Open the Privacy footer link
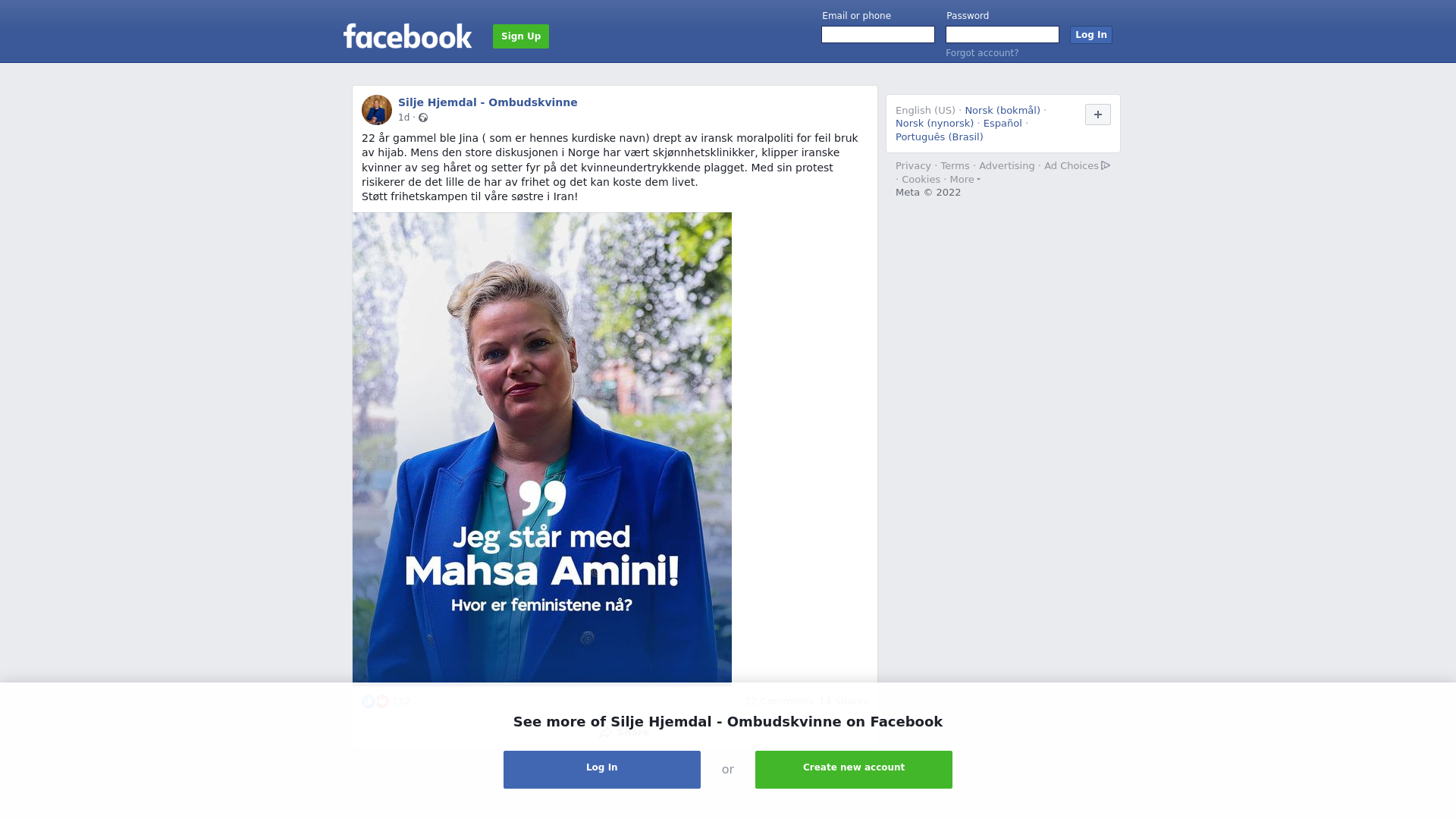Viewport: 1456px width, 819px height. (913, 166)
